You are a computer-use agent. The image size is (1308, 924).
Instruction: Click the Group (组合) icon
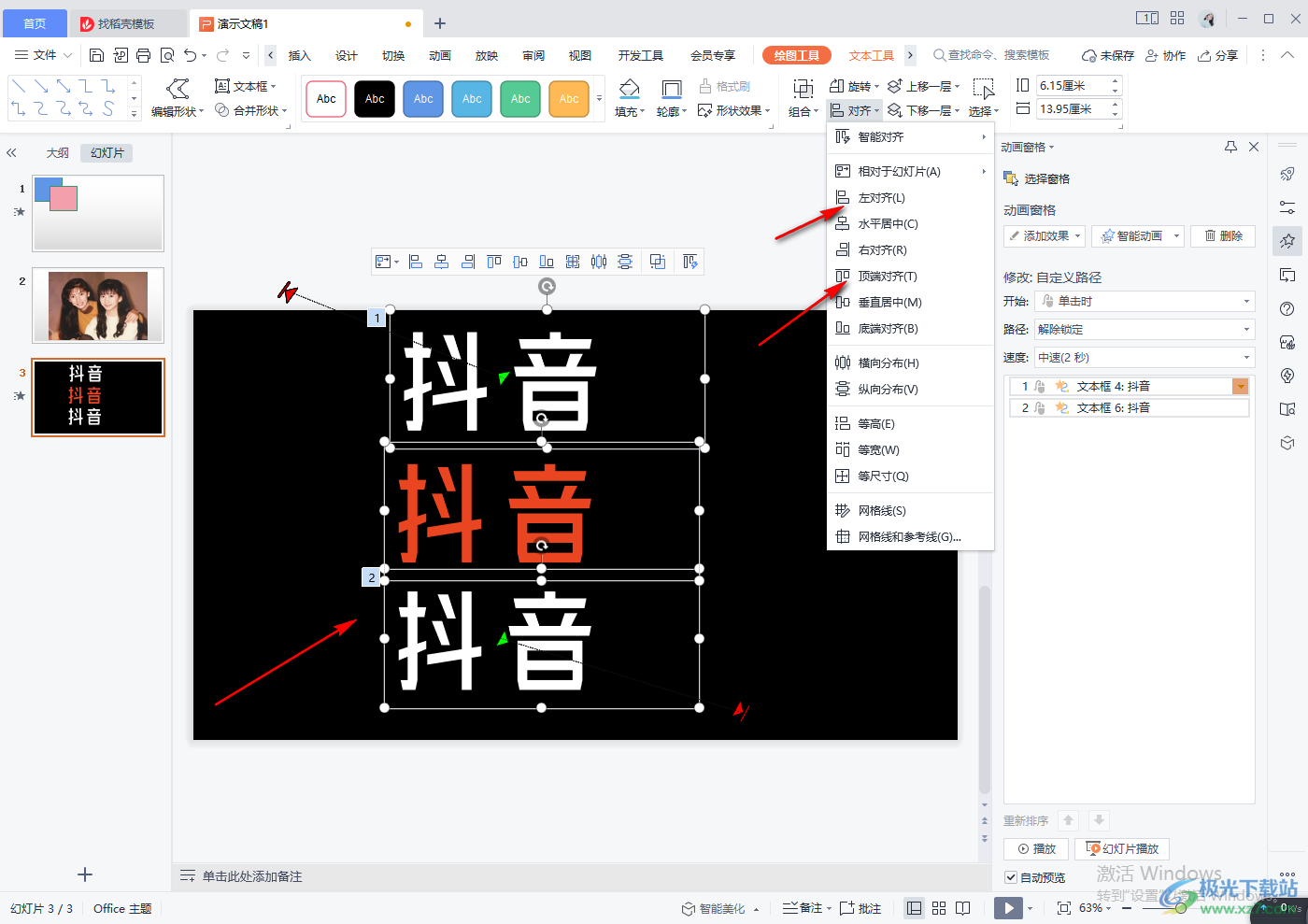coord(803,98)
